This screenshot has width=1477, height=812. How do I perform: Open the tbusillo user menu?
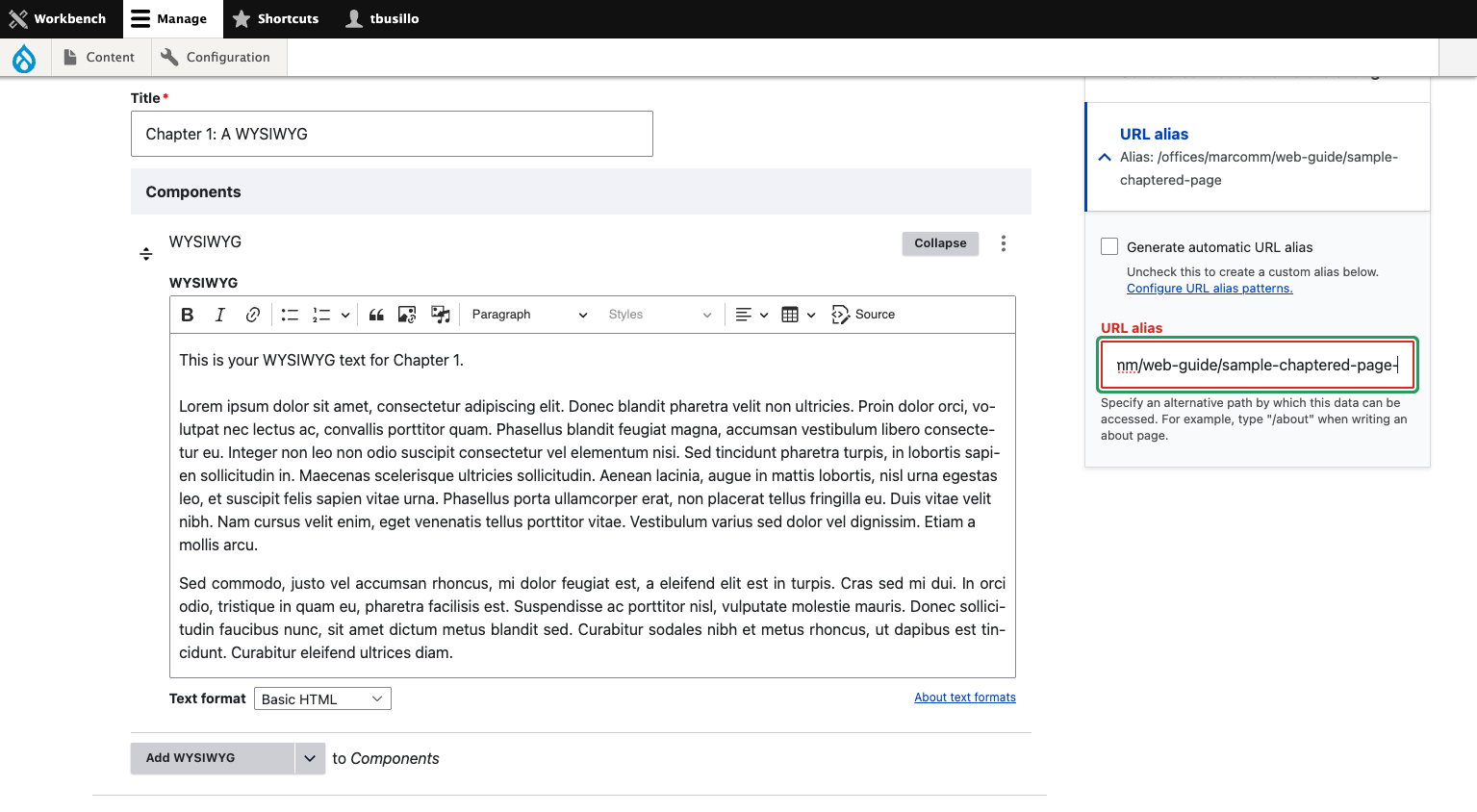(x=383, y=19)
